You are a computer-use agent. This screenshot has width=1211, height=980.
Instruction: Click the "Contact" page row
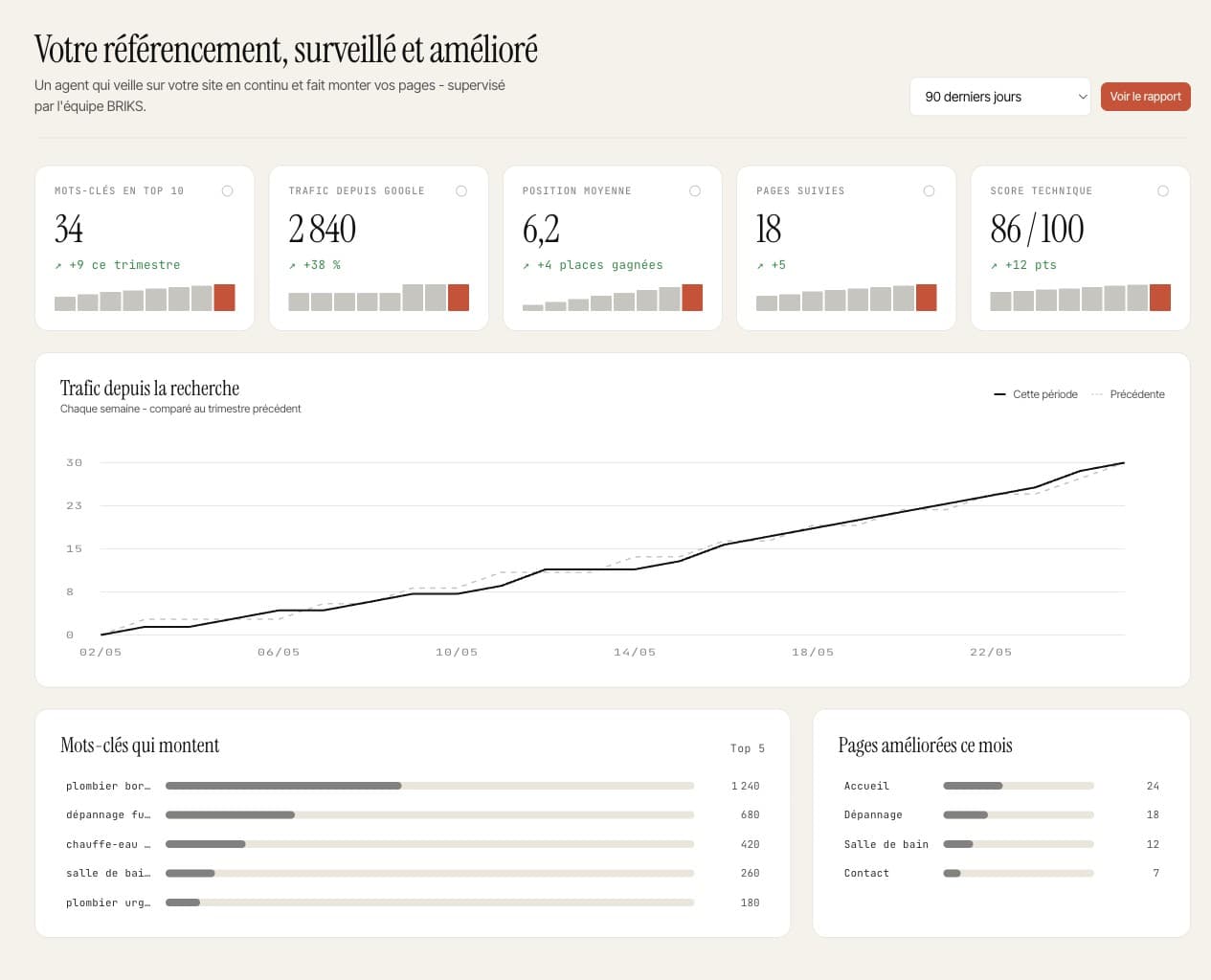pyautogui.click(x=1001, y=874)
